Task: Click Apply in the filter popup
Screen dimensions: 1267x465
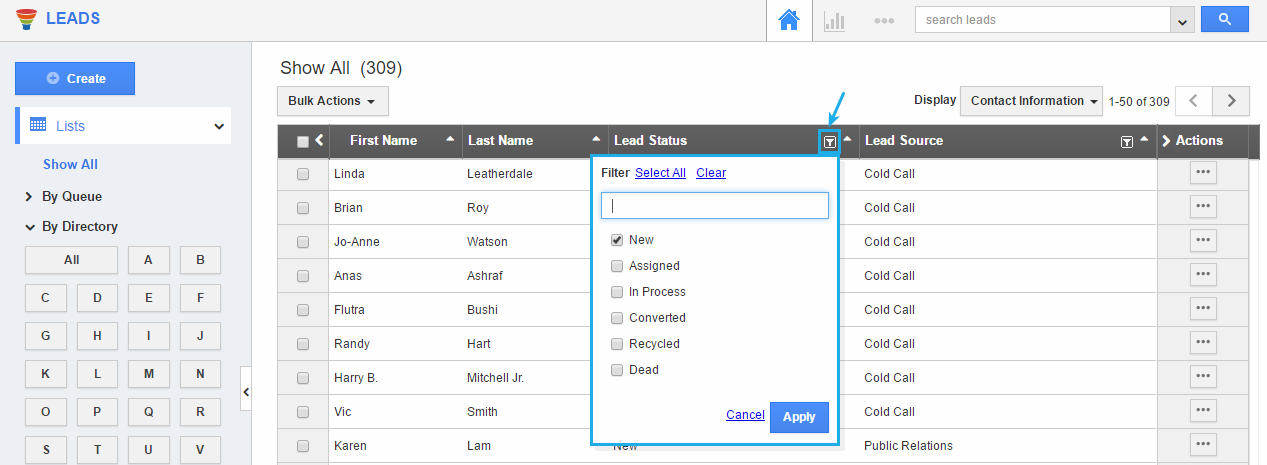Action: click(x=799, y=417)
